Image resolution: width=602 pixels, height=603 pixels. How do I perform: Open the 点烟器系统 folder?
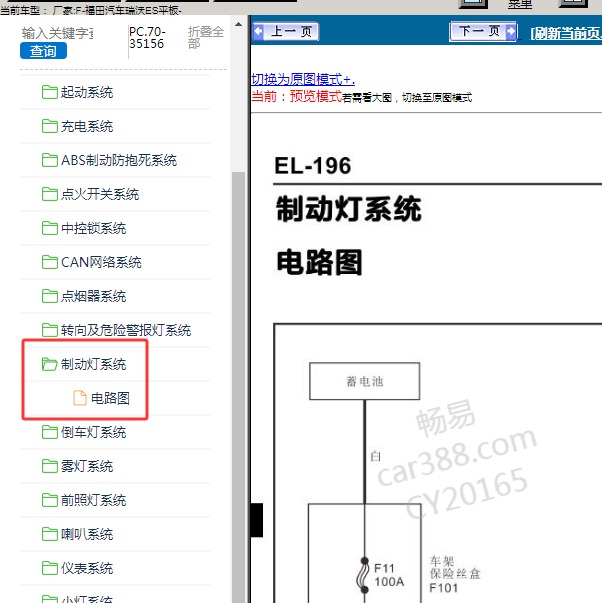(93, 296)
